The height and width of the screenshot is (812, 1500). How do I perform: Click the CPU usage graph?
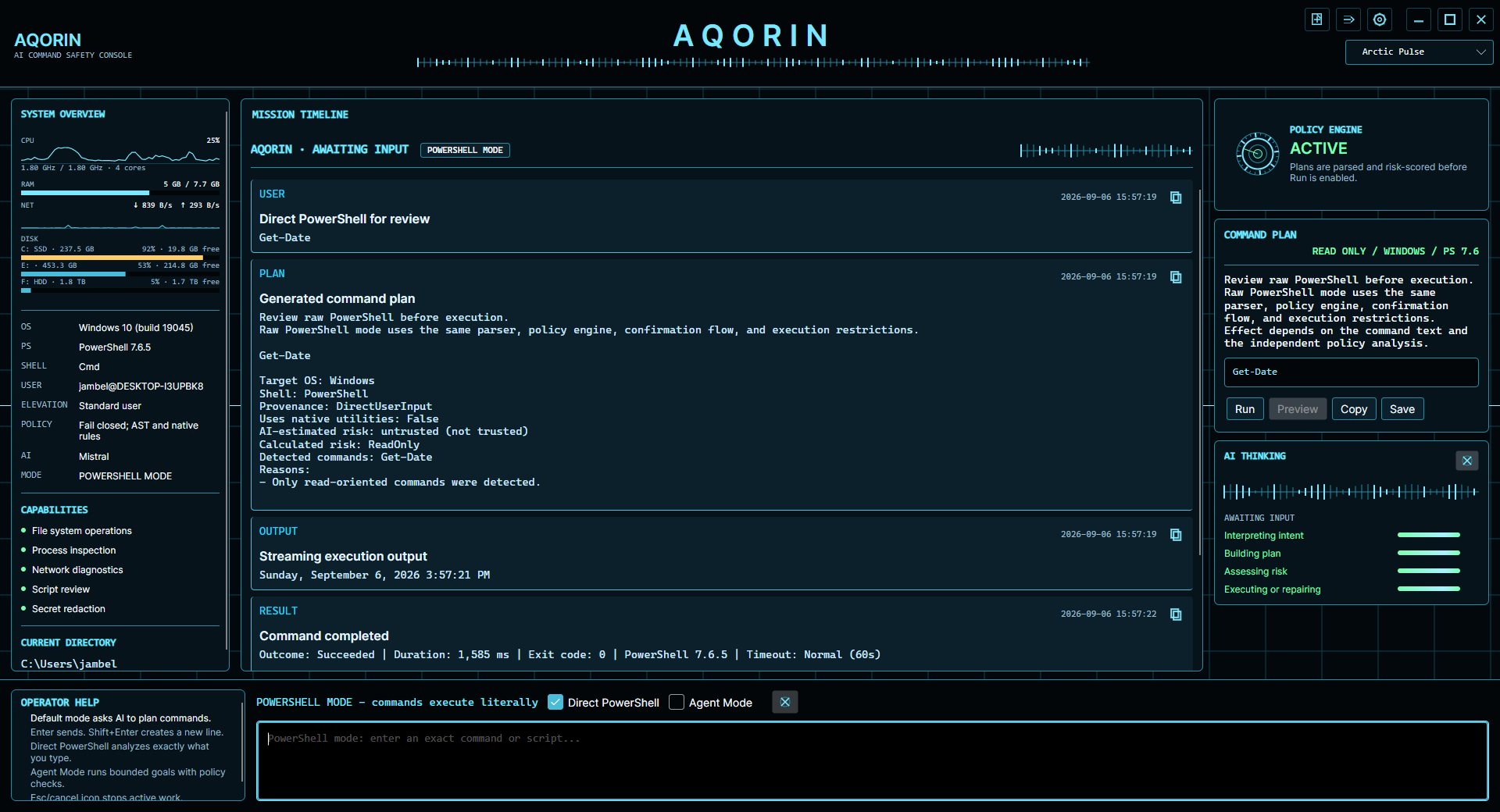coord(120,154)
